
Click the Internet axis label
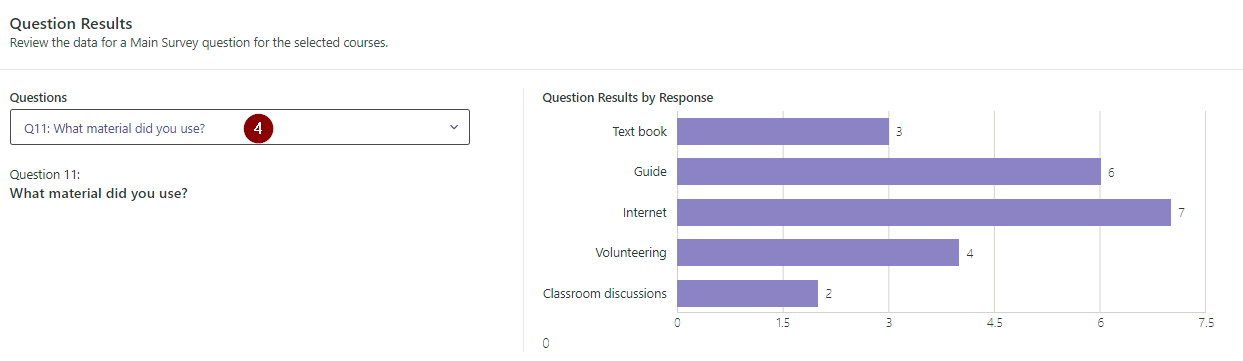[x=644, y=212]
